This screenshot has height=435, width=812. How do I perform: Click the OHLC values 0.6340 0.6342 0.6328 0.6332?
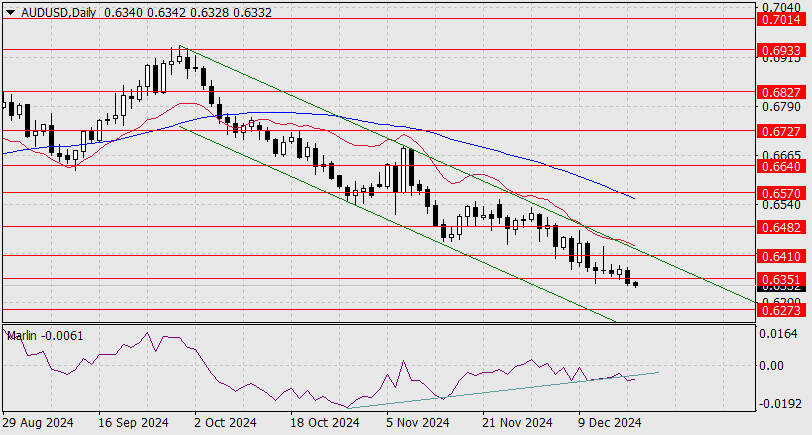(x=187, y=12)
